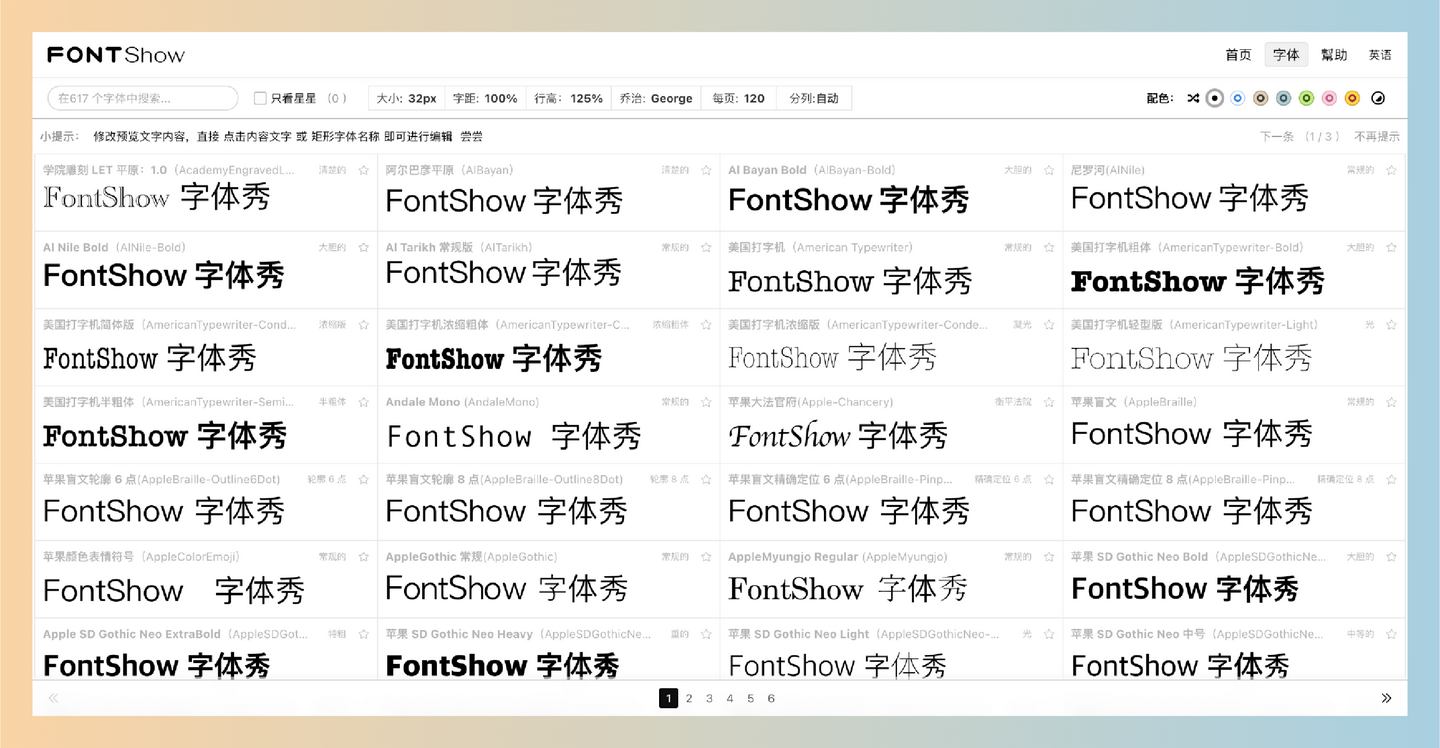Star the 美国打字机浓缩版 font
The image size is (1440, 748).
click(x=1049, y=325)
